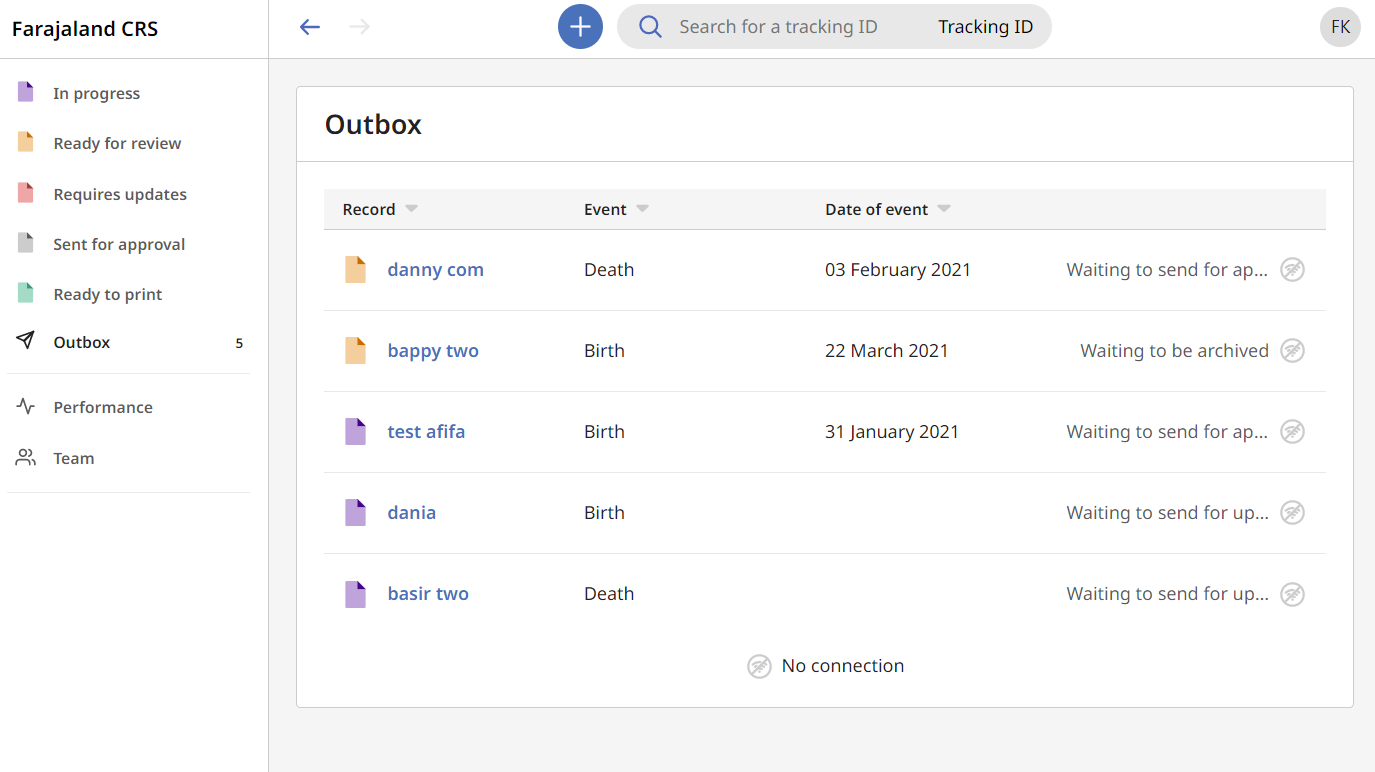Click the search magnifier icon
Image resolution: width=1375 pixels, height=772 pixels.
coord(649,26)
